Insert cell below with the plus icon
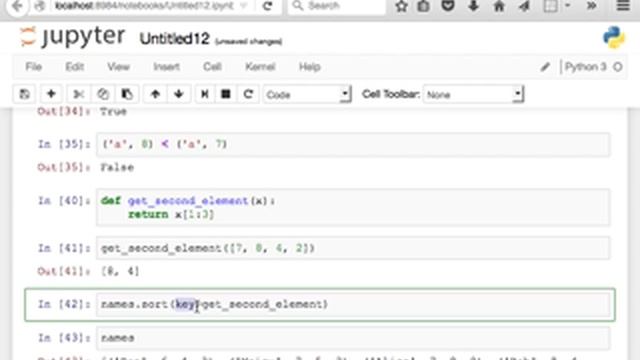Image resolution: width=640 pixels, height=360 pixels. [51, 94]
